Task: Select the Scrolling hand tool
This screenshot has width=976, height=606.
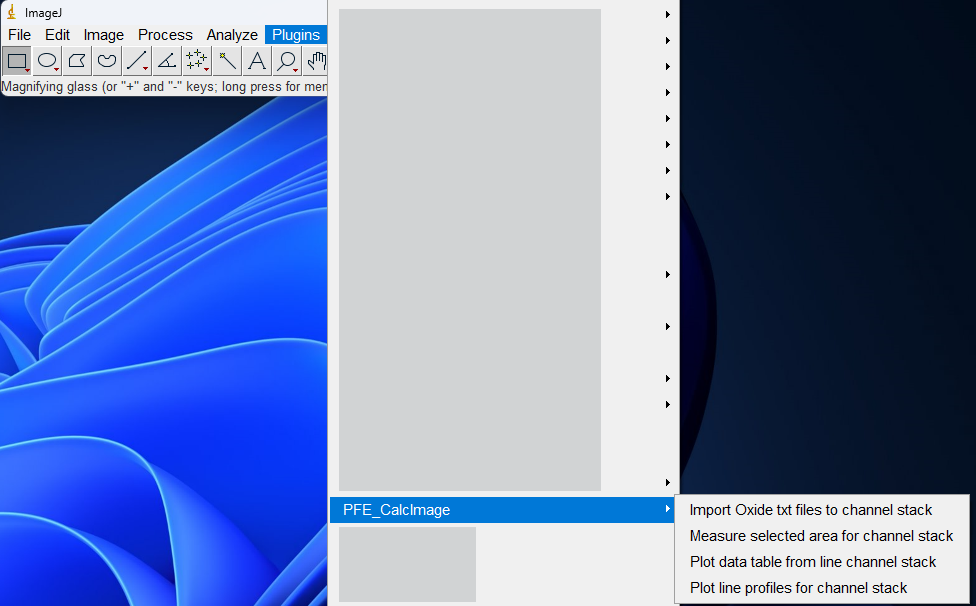Action: (316, 61)
